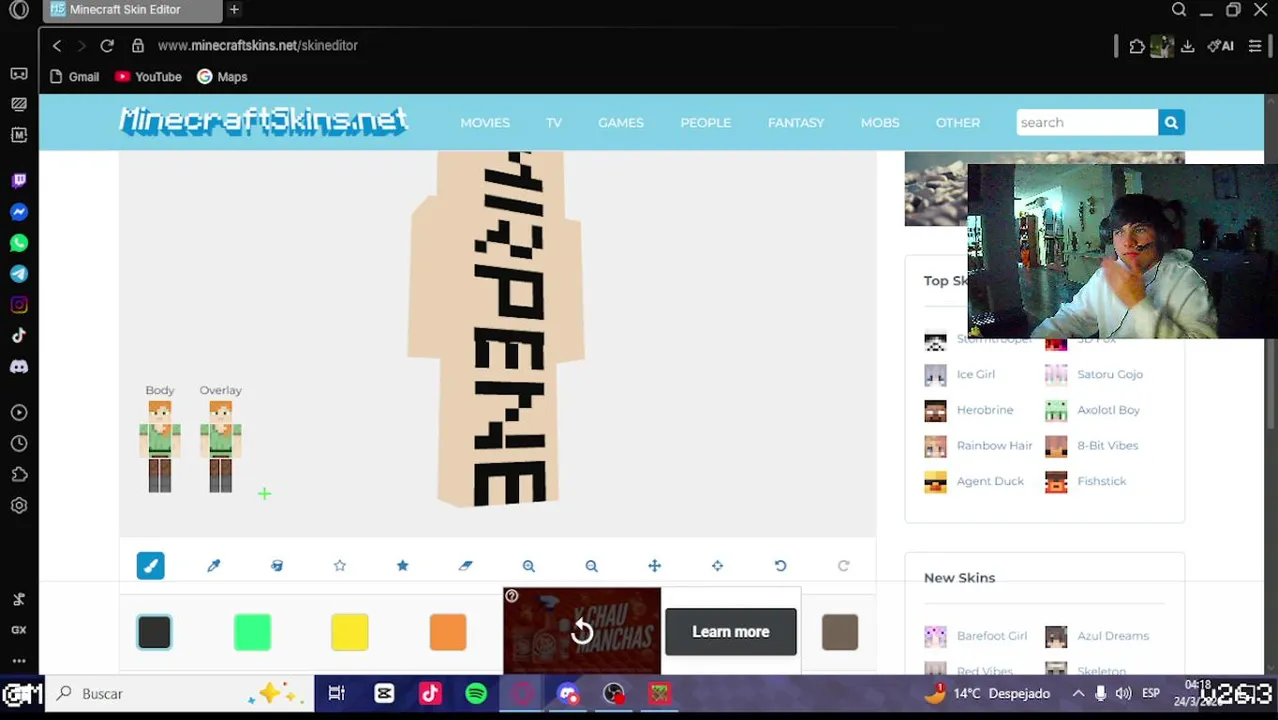Open Discord in the Opera sidebar

tap(19, 367)
